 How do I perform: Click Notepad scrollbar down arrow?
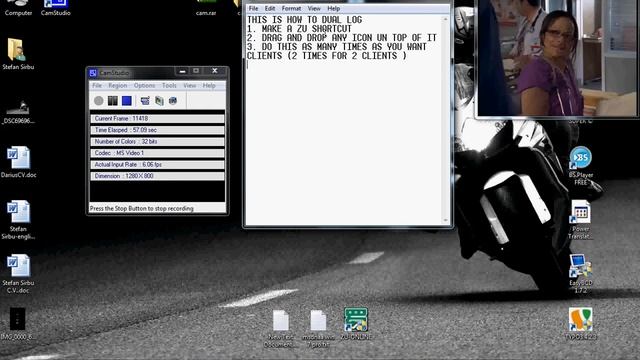point(445,220)
